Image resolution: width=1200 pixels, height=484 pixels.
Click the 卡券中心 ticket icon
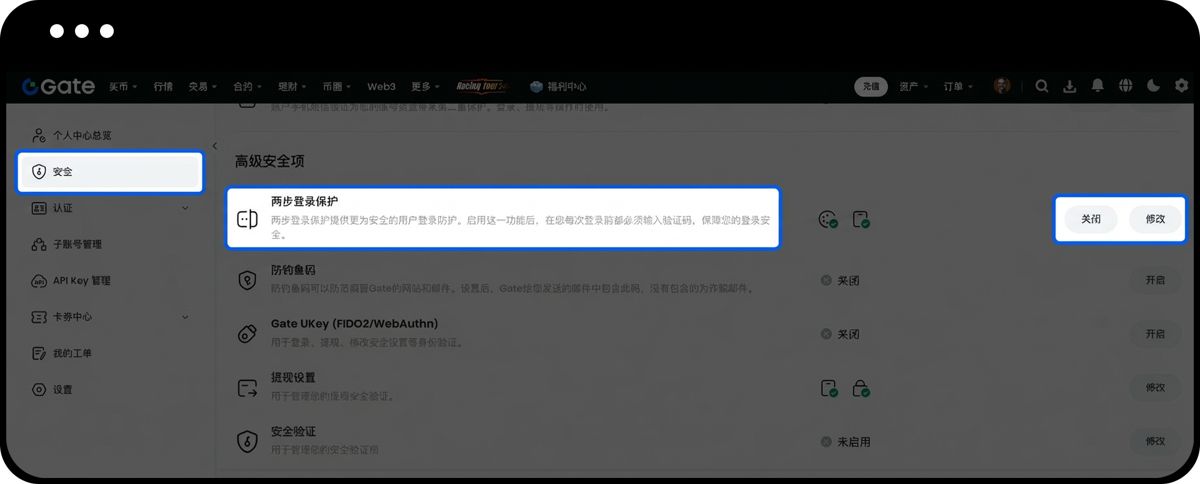pyautogui.click(x=39, y=317)
